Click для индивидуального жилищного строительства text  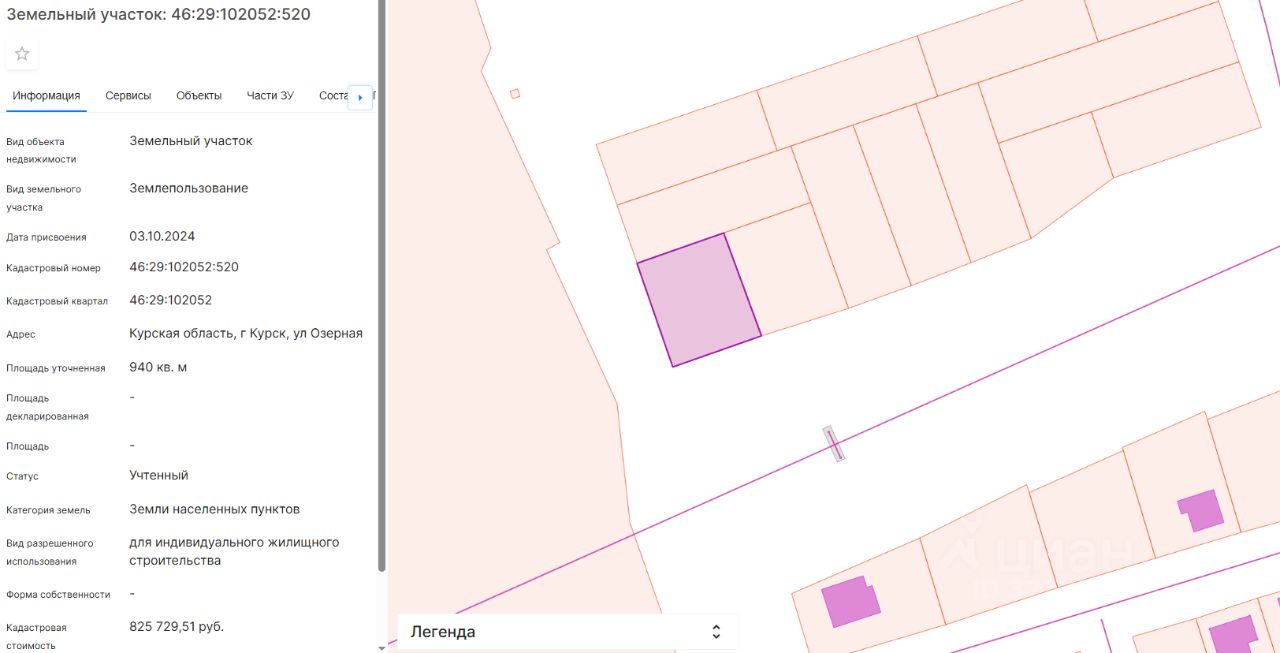coord(234,551)
